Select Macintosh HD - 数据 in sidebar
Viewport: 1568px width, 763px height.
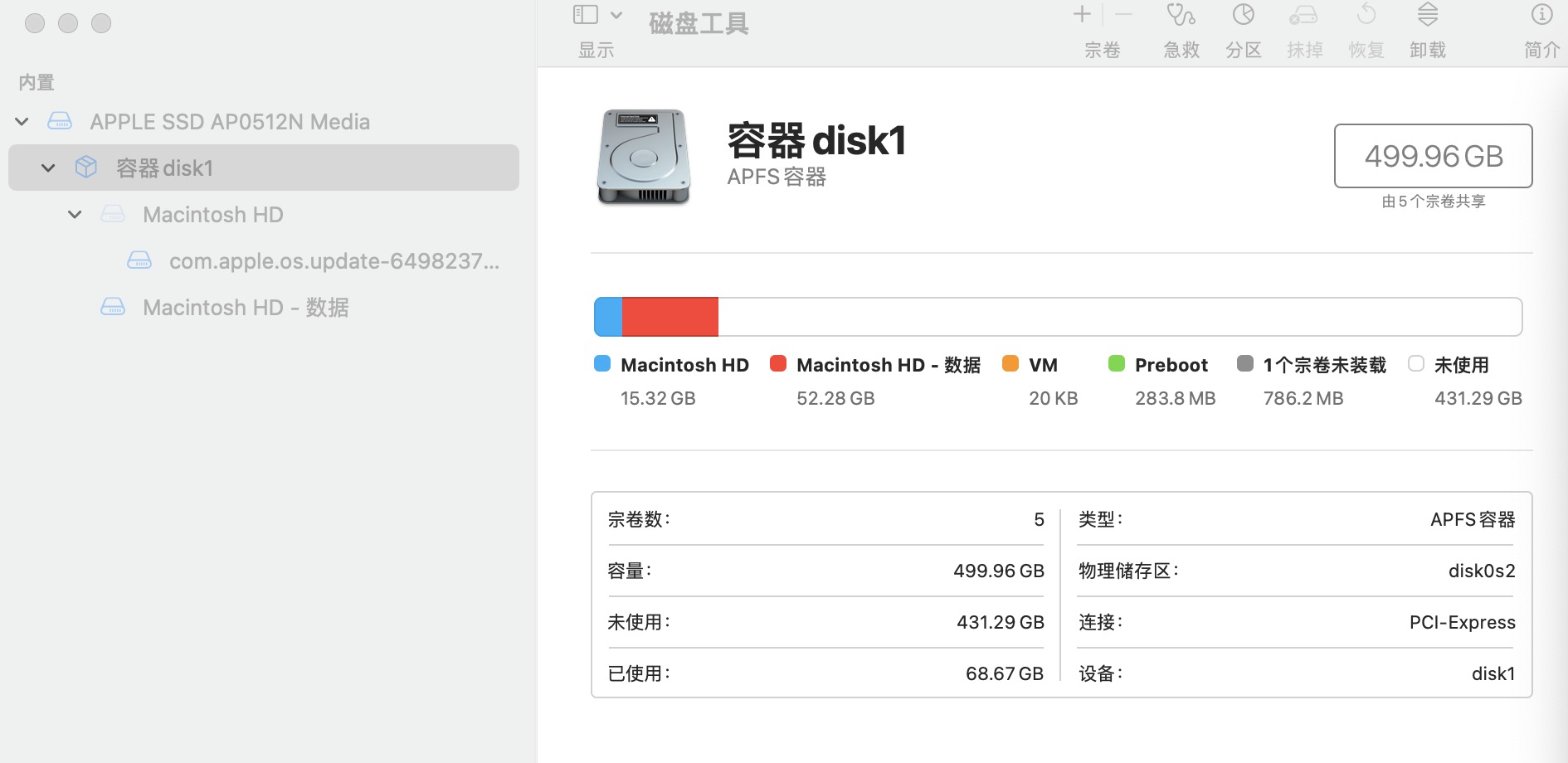pos(245,308)
